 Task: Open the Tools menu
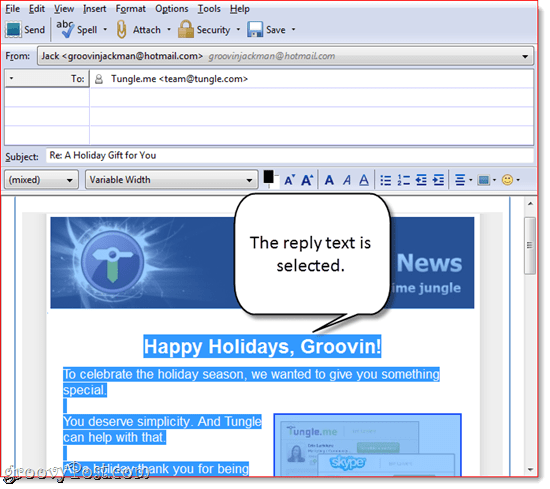pos(209,9)
